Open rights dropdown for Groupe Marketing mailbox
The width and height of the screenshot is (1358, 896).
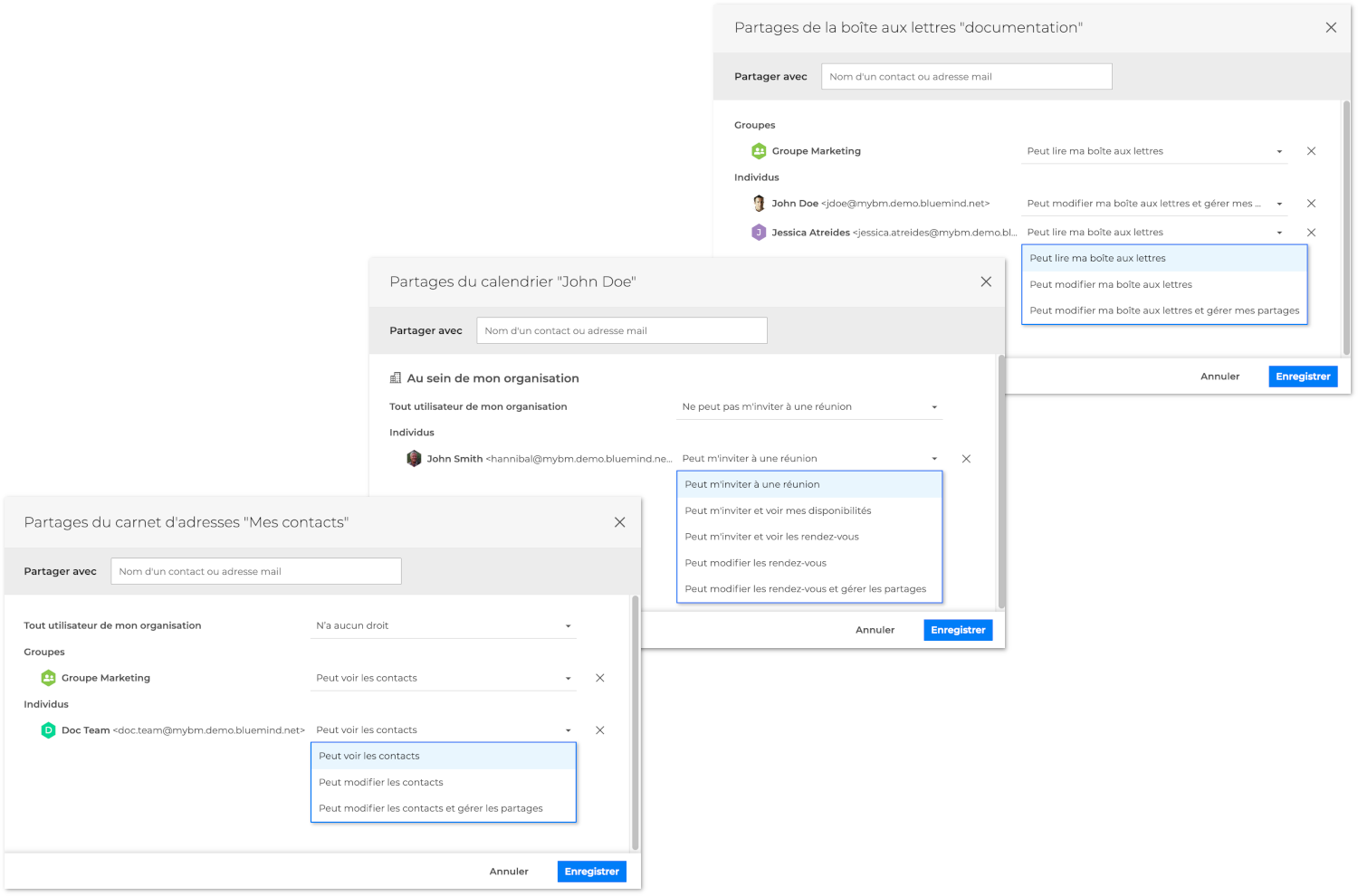(1154, 151)
